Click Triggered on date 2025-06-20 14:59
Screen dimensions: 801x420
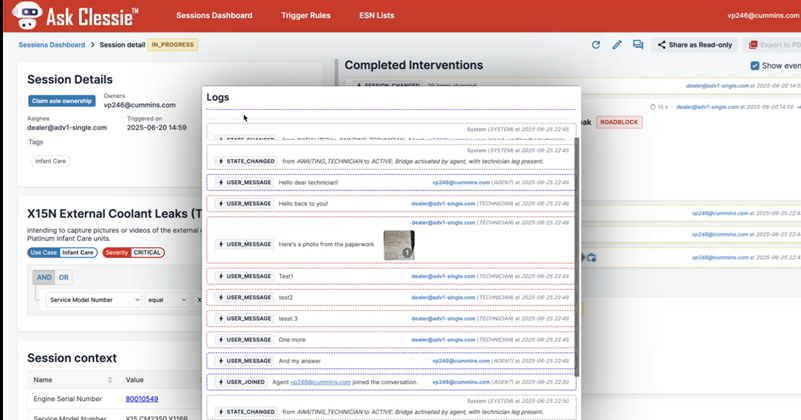pyautogui.click(x=157, y=128)
